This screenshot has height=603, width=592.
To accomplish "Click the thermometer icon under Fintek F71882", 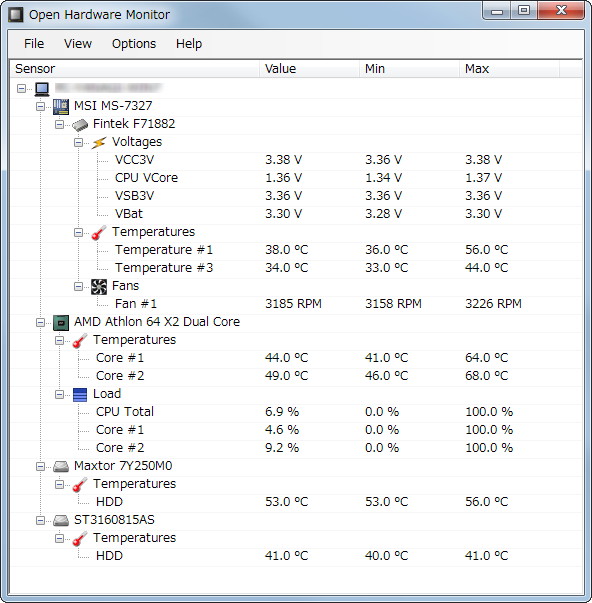I will point(98,233).
